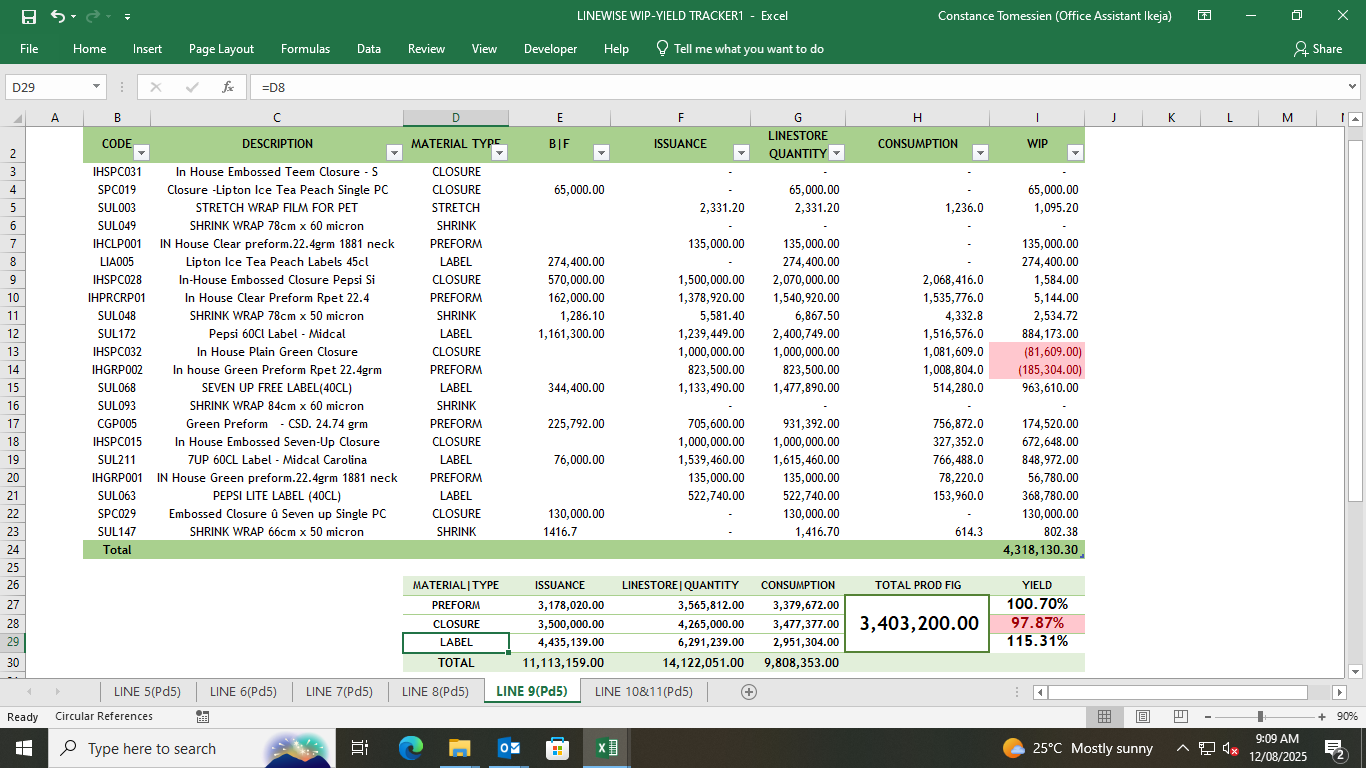The height and width of the screenshot is (768, 1366).
Task: Open the CODE column filter dropdown
Action: click(x=141, y=152)
